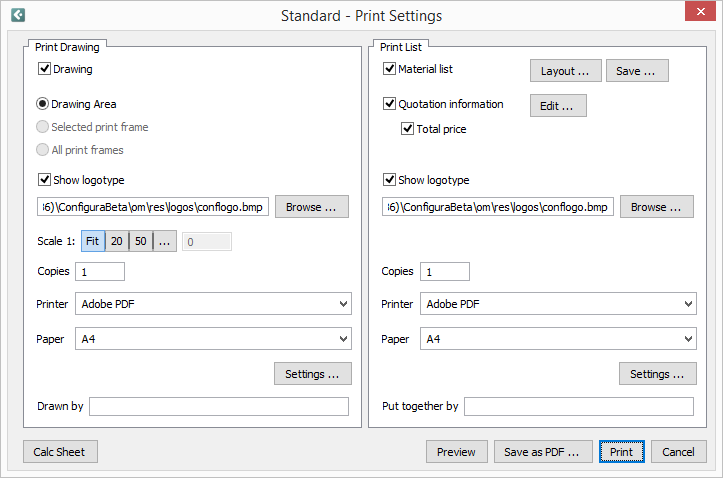The height and width of the screenshot is (478, 723).
Task: Select the Fit scale button
Action: (x=92, y=241)
